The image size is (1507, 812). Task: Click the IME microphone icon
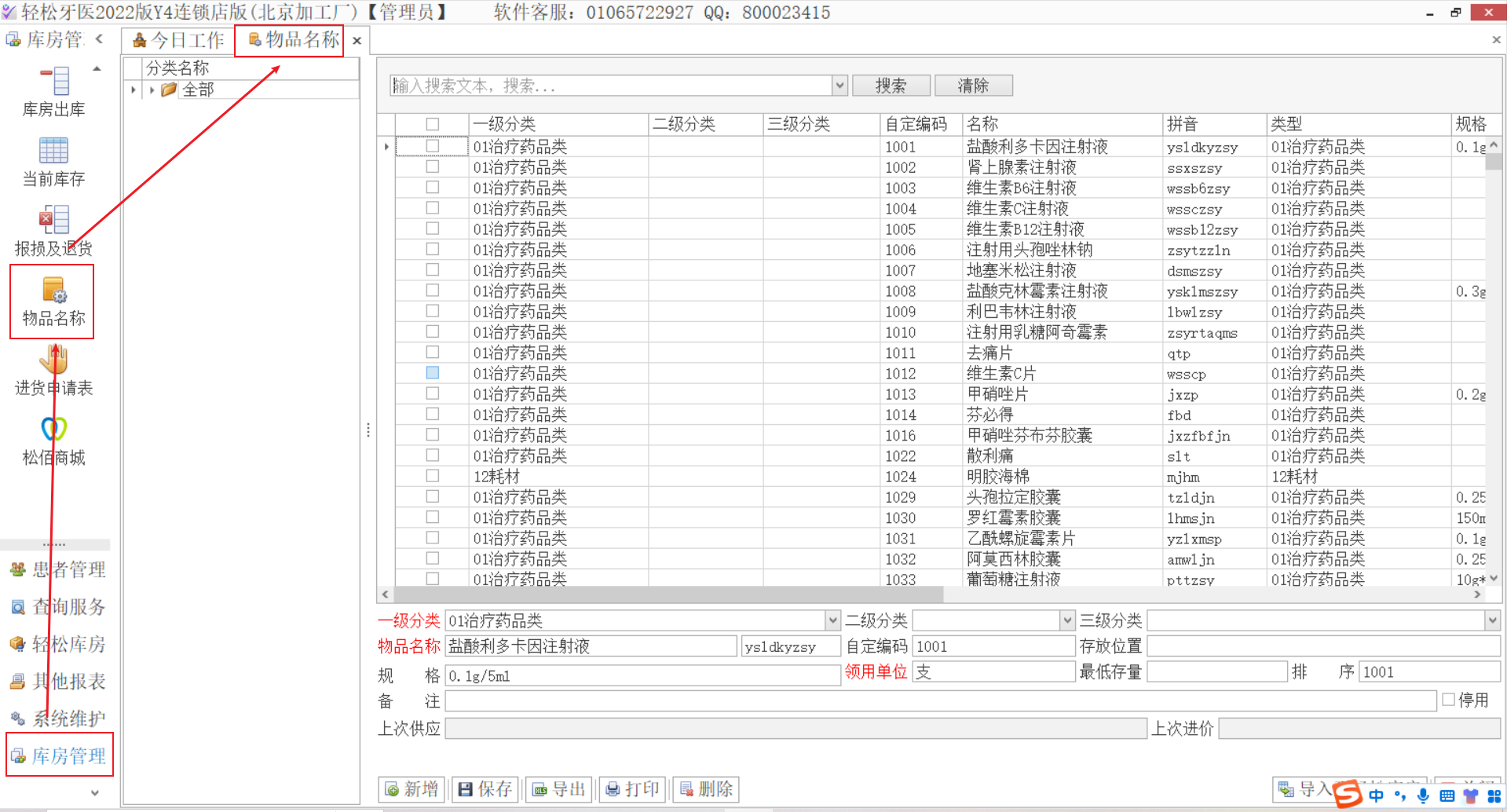pos(1423,796)
